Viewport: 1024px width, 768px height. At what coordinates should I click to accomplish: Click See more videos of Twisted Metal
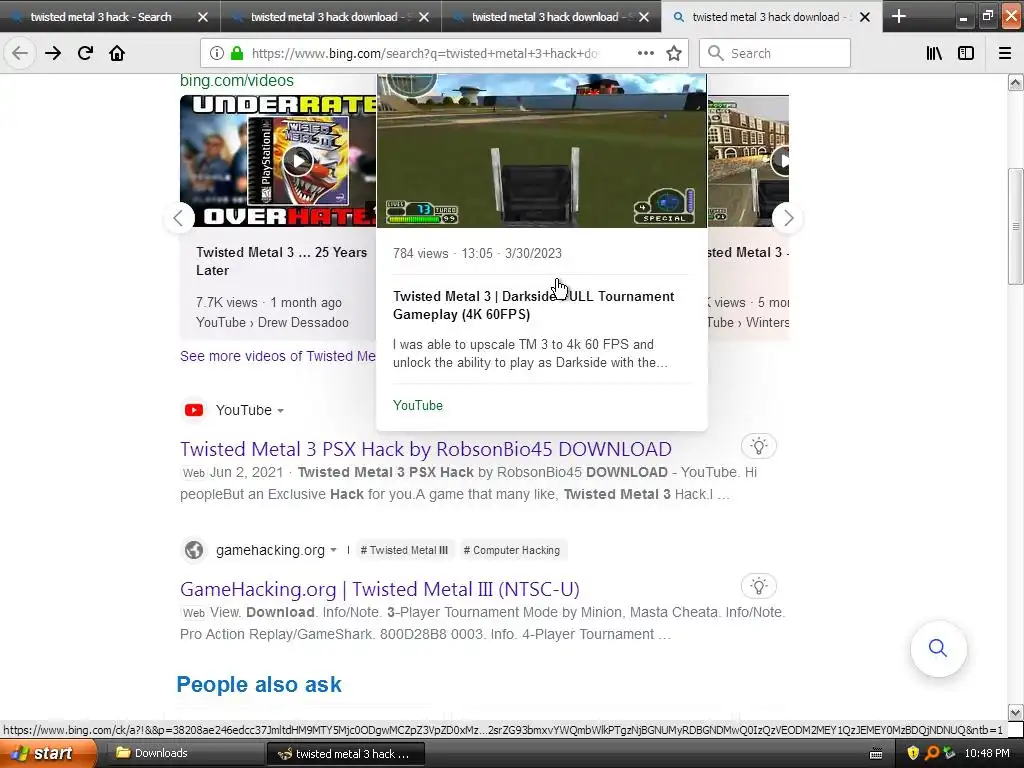click(x=278, y=356)
